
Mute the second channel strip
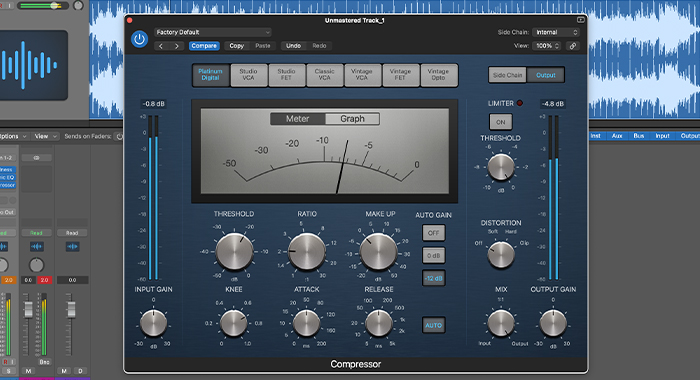(29, 371)
